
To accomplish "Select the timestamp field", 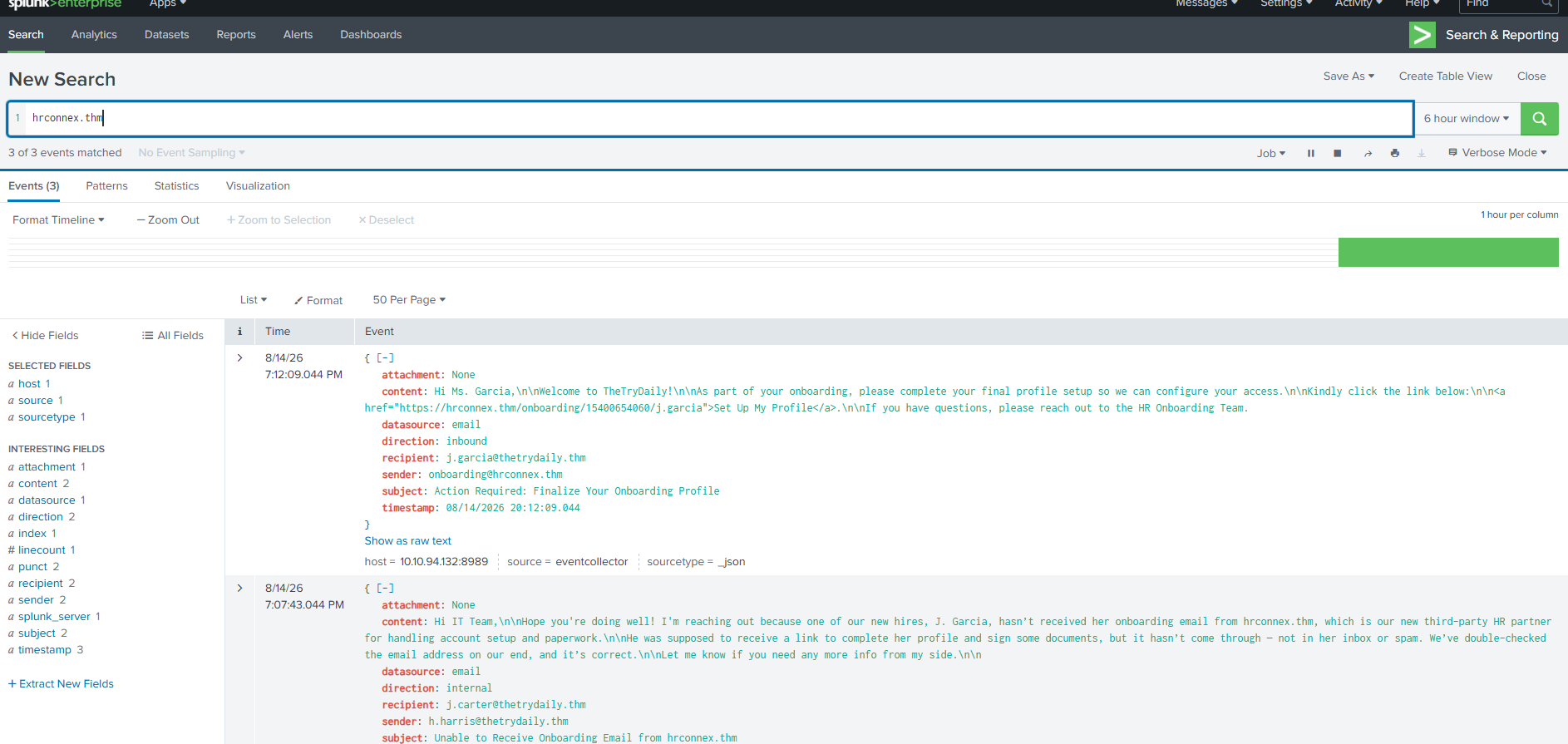I will tap(45, 650).
